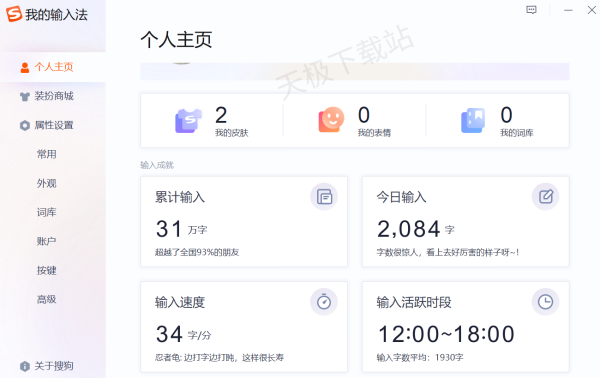Go to 外观 settings
This screenshot has width=600, height=378.
coord(47,184)
